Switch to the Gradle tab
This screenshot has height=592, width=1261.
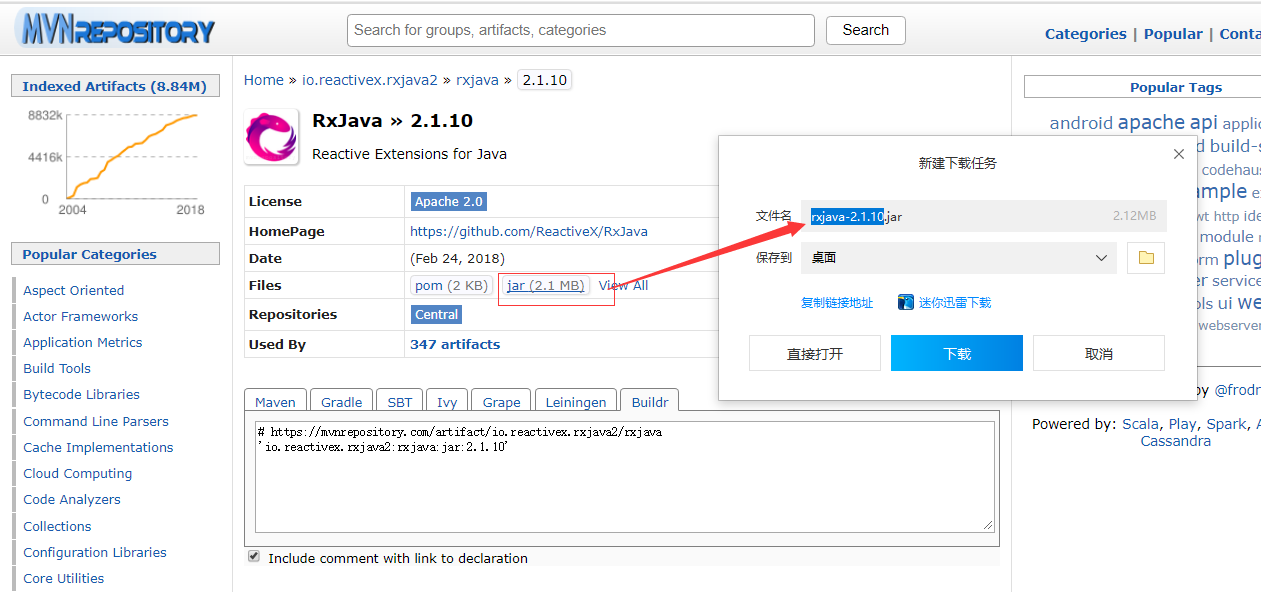click(x=341, y=402)
